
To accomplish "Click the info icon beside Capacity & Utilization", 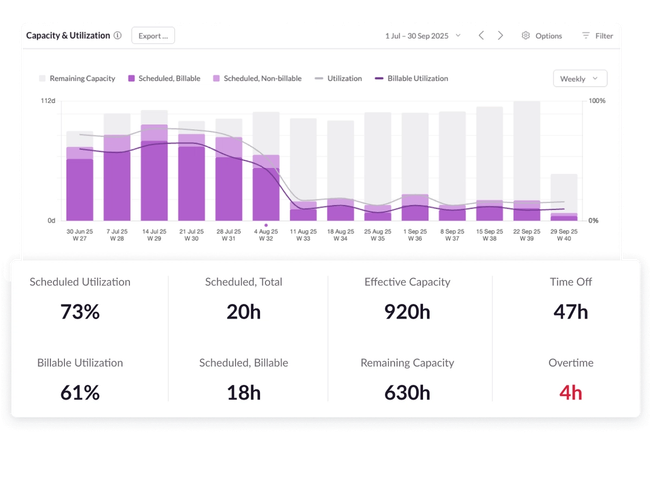I will [x=118, y=35].
